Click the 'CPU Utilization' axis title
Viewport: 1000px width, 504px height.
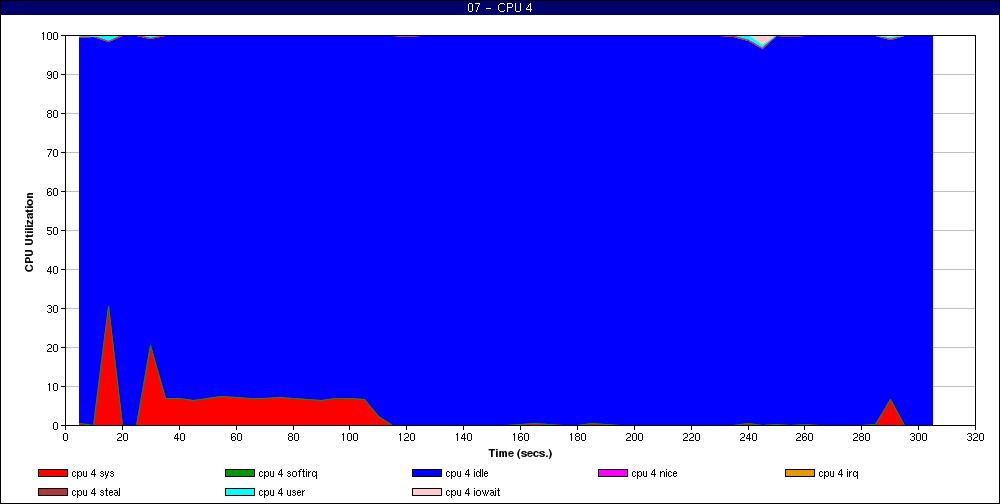(x=29, y=232)
